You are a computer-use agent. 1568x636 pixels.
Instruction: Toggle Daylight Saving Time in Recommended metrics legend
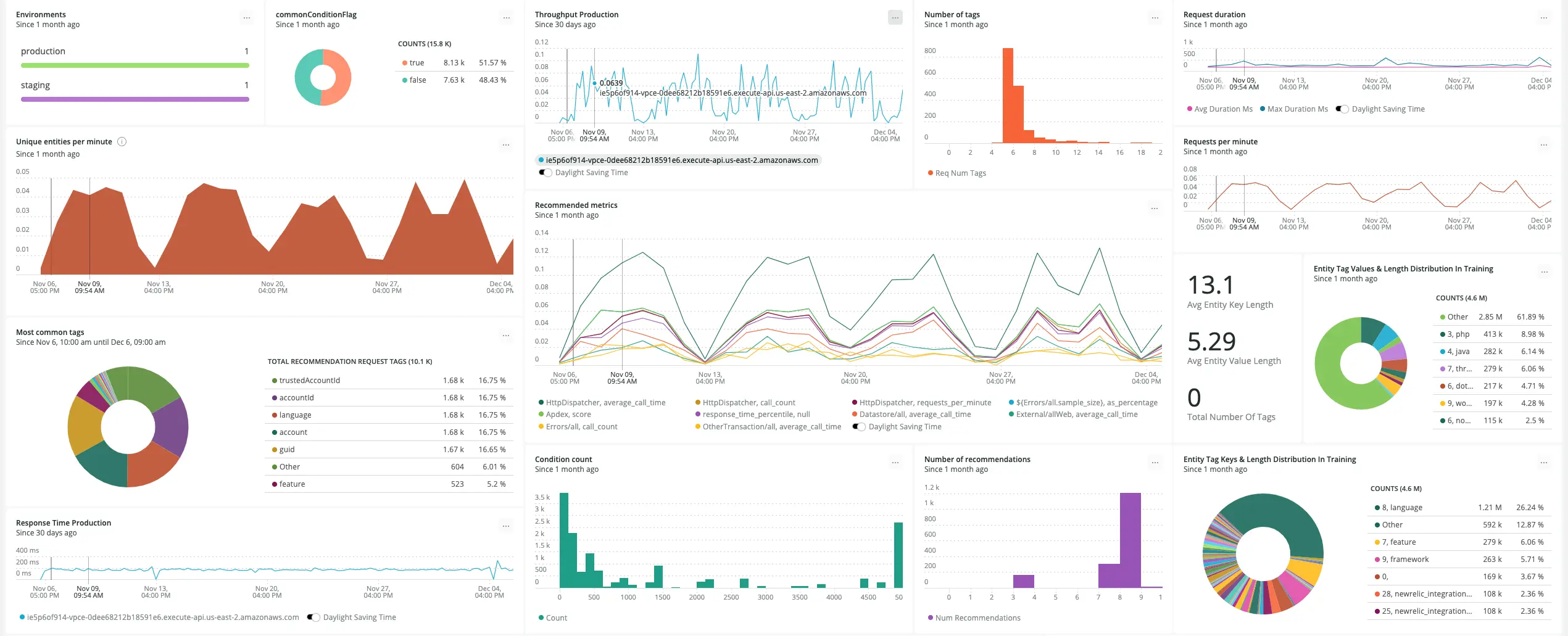(858, 426)
